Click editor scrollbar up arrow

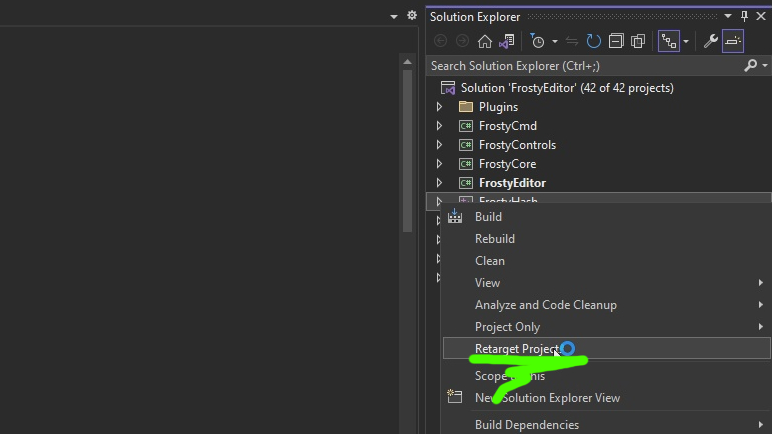(x=407, y=62)
